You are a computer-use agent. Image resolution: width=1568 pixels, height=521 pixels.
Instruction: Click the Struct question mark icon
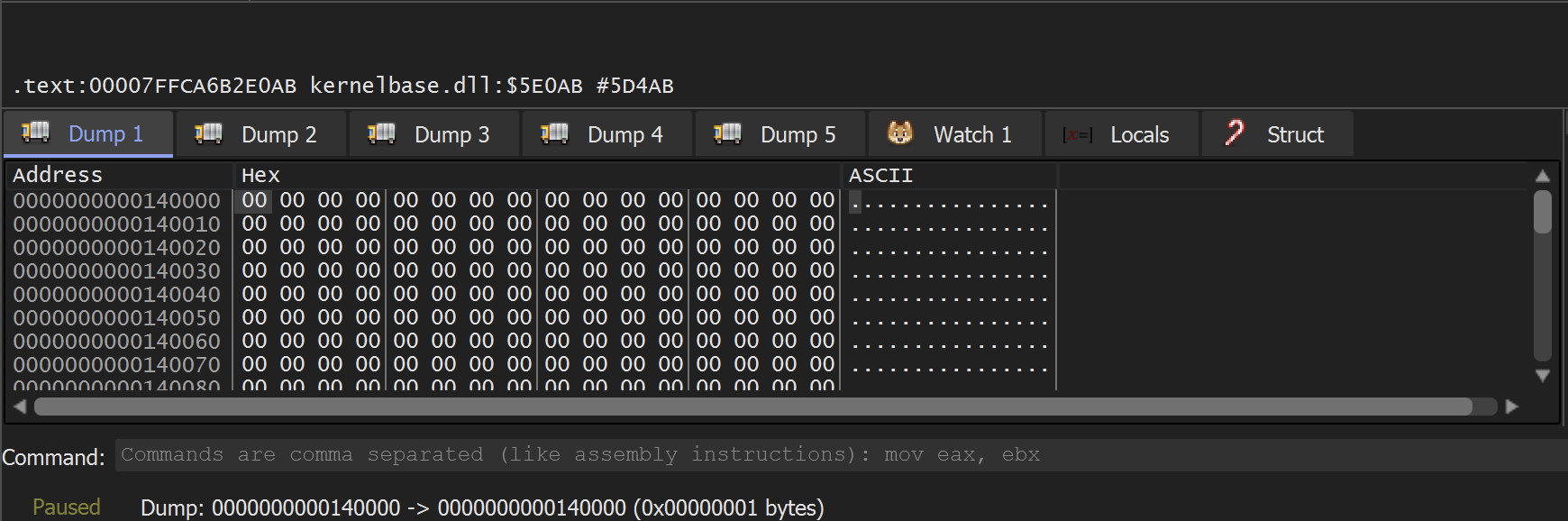point(1235,133)
